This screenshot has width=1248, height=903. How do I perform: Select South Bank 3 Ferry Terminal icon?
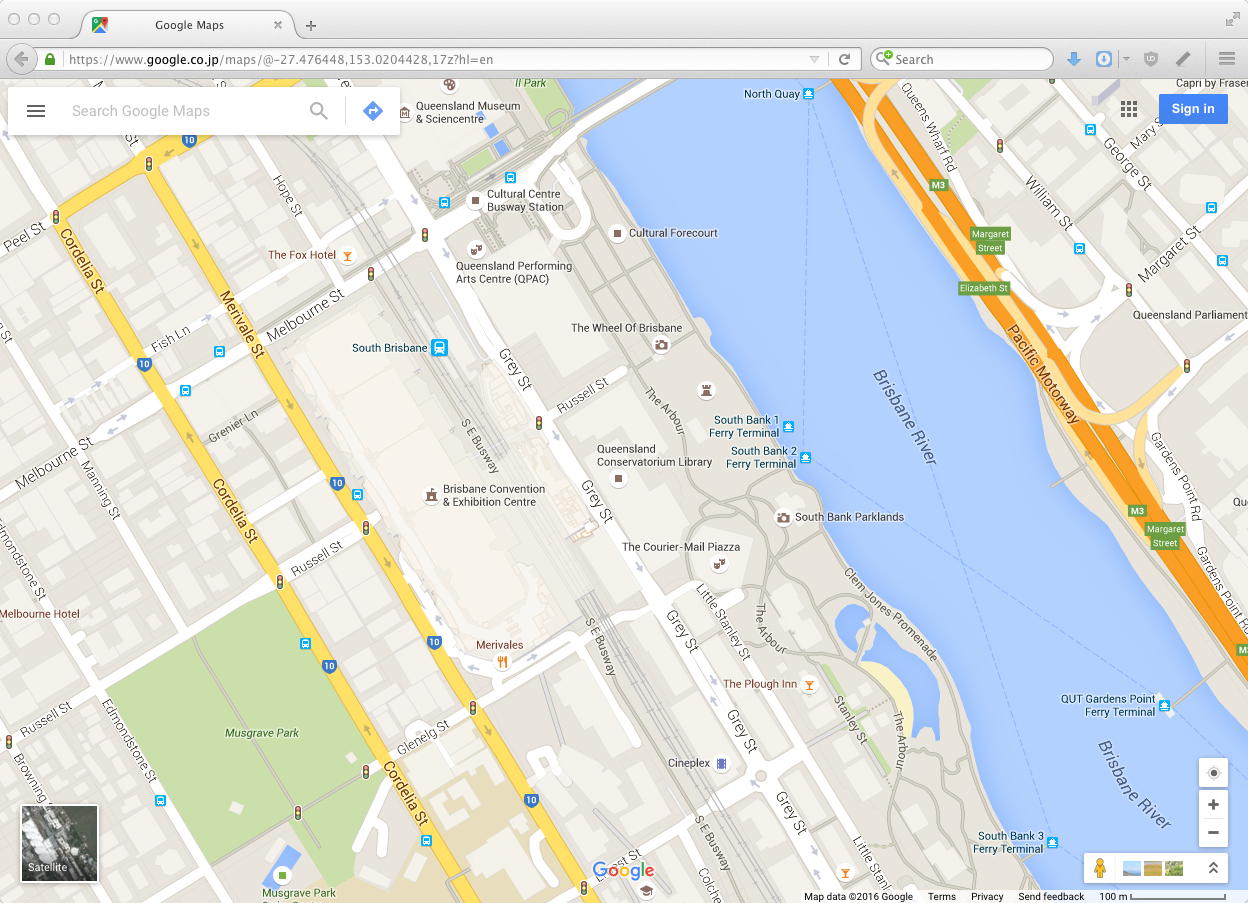(x=1053, y=842)
